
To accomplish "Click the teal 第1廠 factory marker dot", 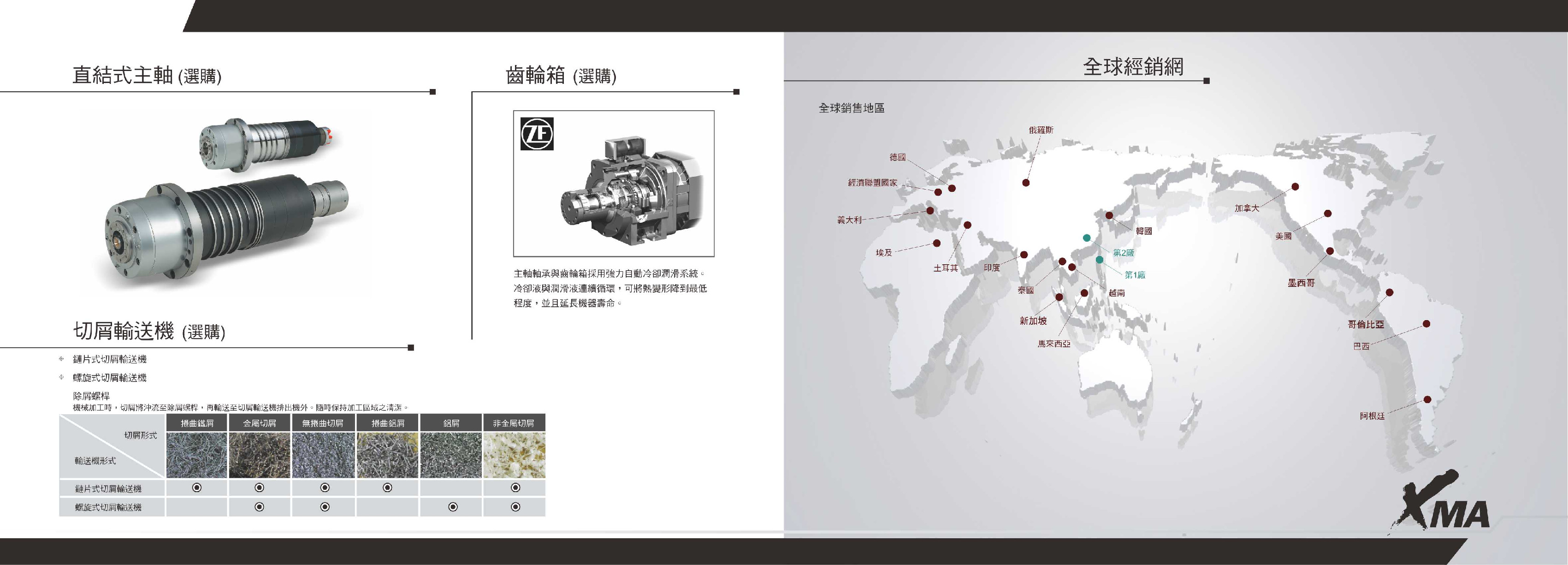I will tap(1099, 260).
